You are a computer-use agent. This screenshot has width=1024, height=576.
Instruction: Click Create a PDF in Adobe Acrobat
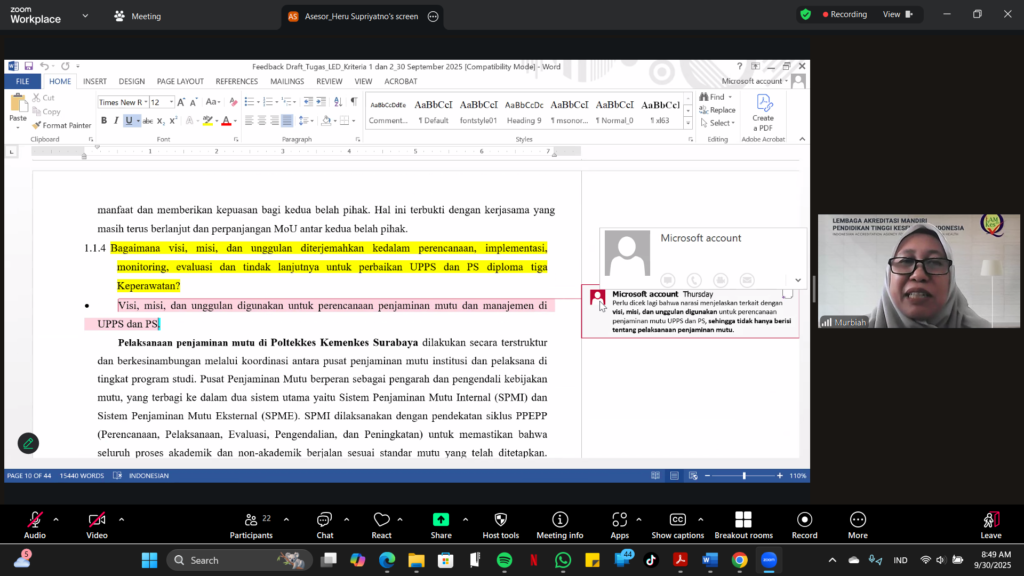click(763, 112)
